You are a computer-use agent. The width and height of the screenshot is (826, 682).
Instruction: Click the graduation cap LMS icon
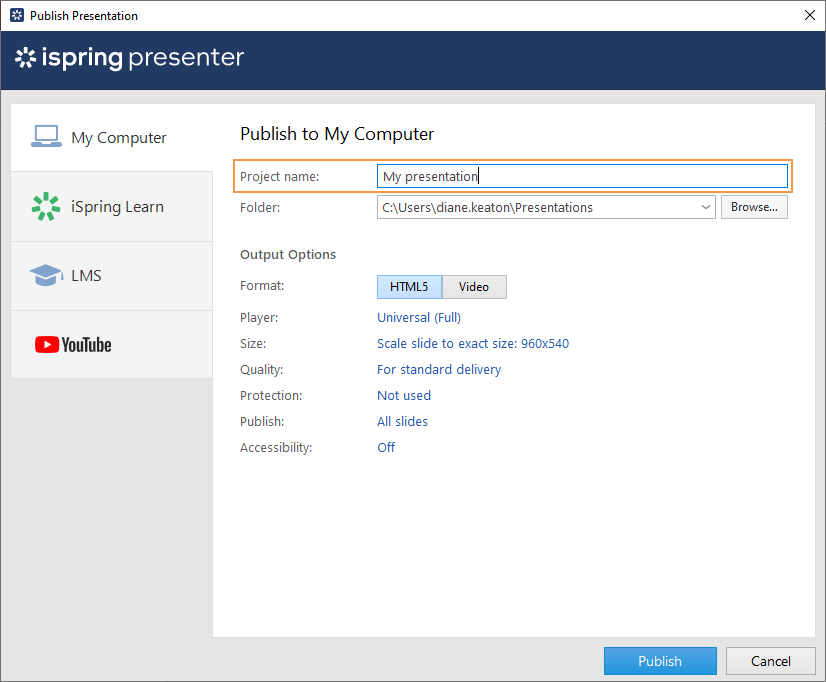(46, 275)
